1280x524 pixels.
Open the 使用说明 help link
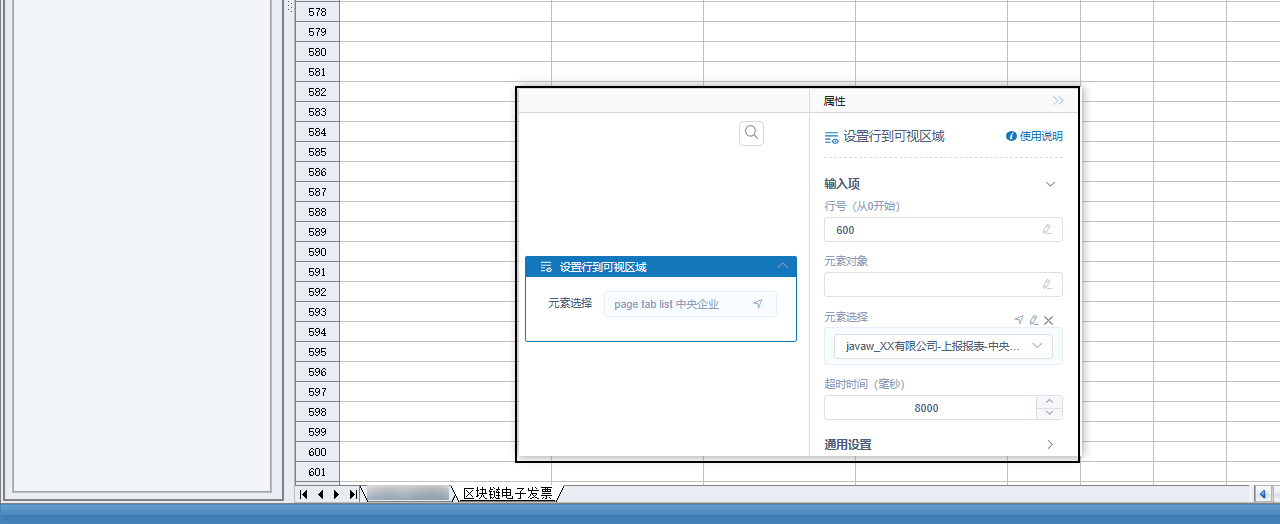[1041, 136]
